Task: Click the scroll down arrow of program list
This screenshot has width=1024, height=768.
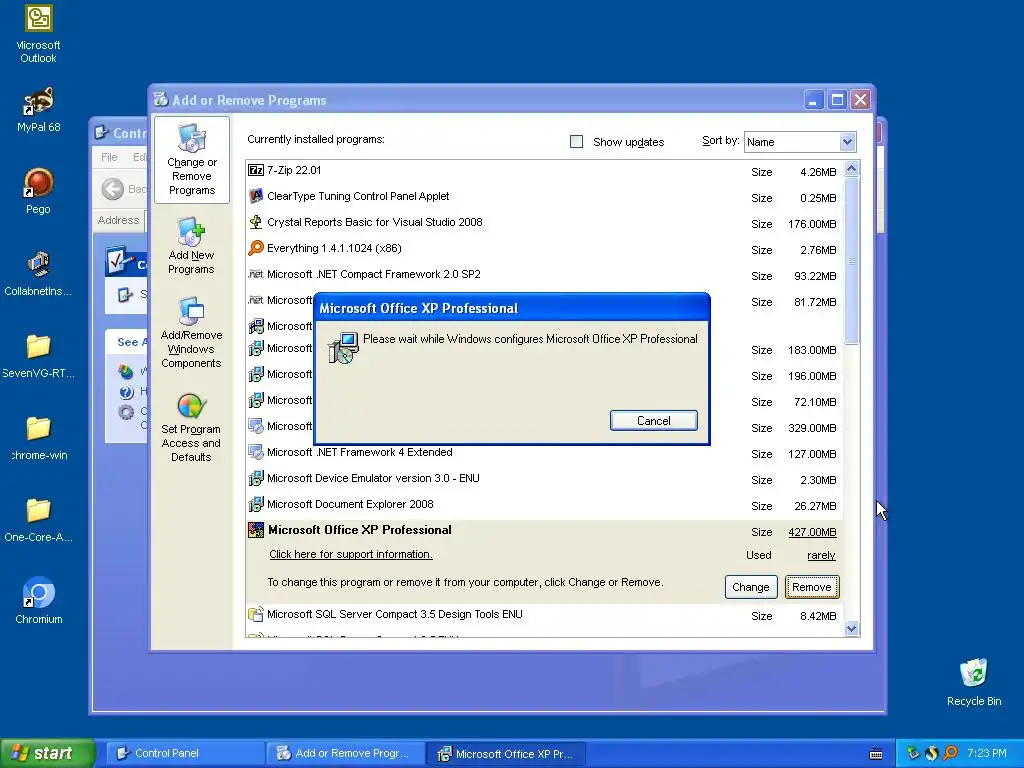Action: click(x=851, y=628)
